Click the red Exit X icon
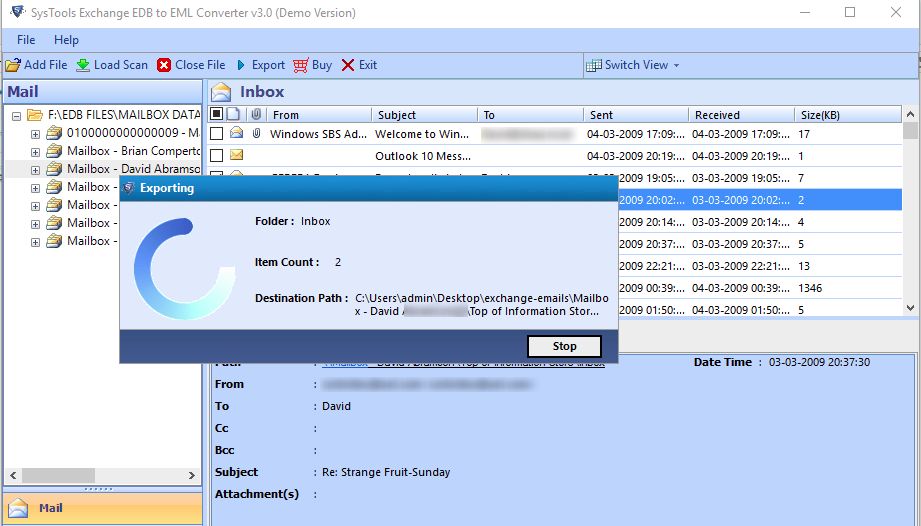This screenshot has width=921, height=526. pyautogui.click(x=348, y=65)
